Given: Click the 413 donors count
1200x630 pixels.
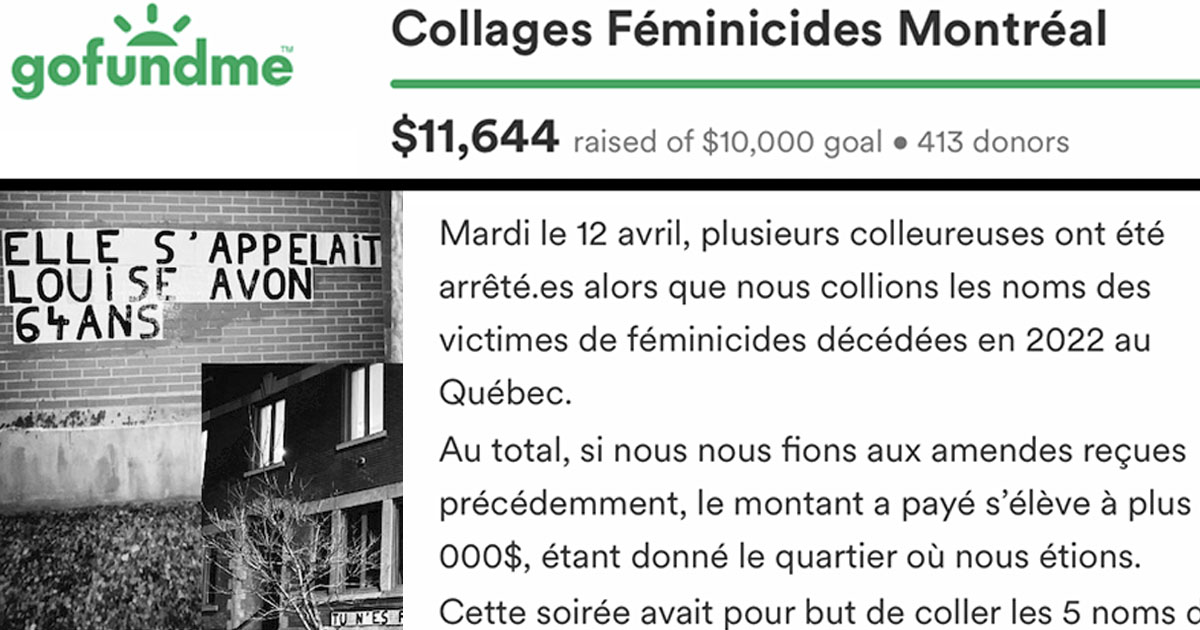Looking at the screenshot, I should point(991,142).
